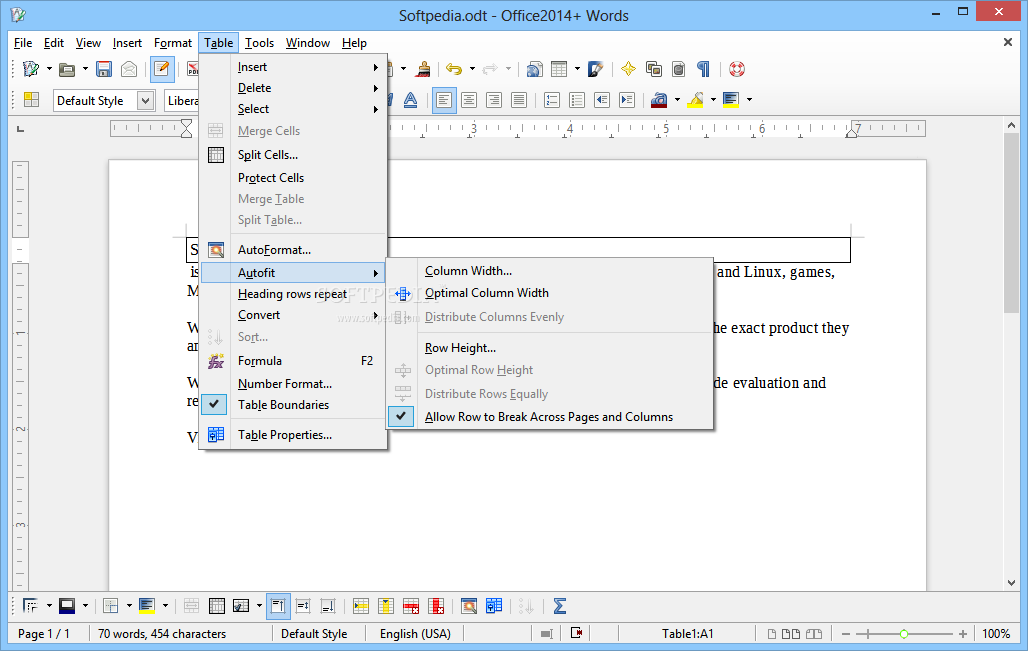Toggle the Bullets list button
The image size is (1028, 651).
[x=577, y=100]
